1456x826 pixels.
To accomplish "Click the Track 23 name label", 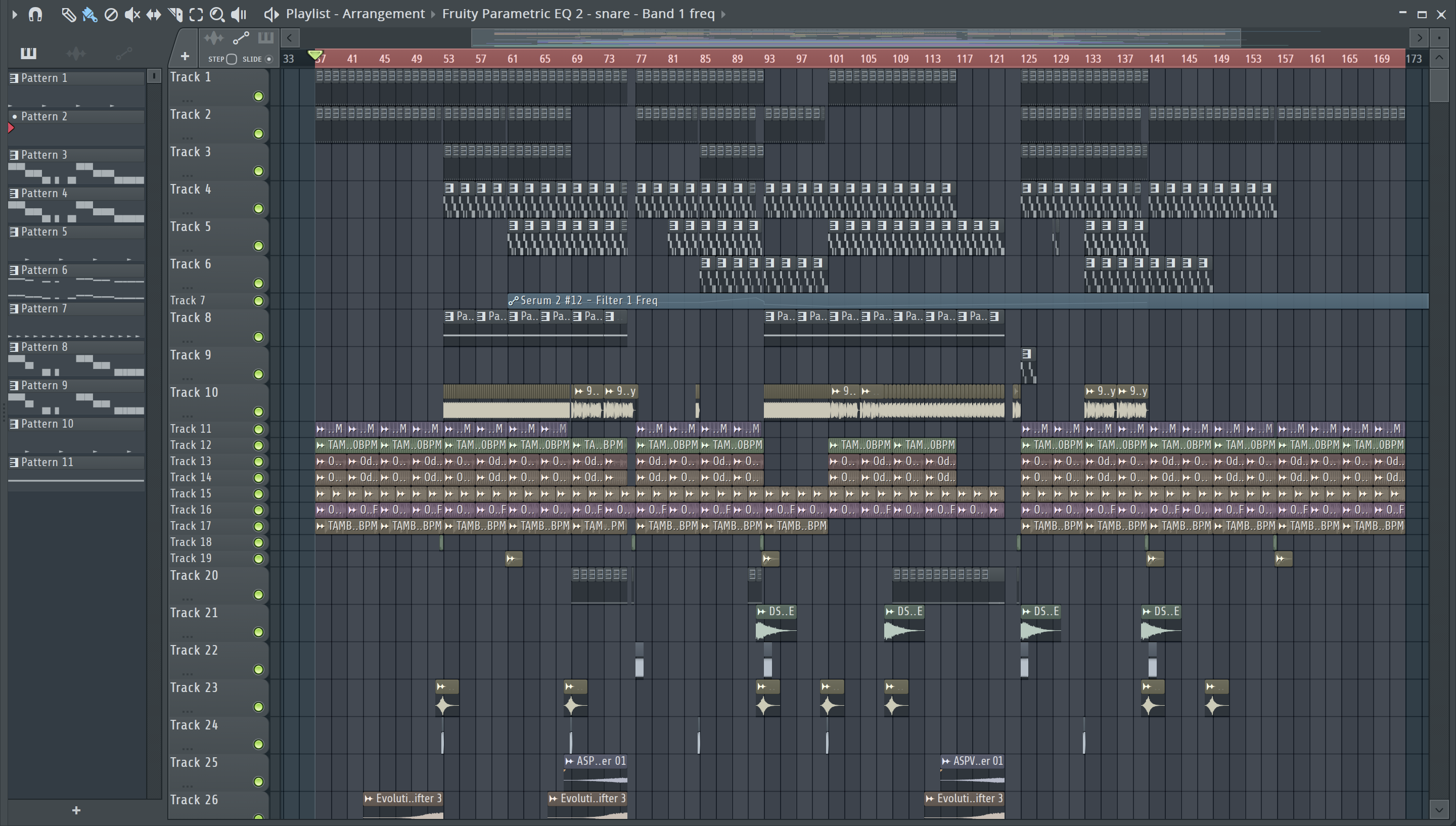I will [x=194, y=687].
